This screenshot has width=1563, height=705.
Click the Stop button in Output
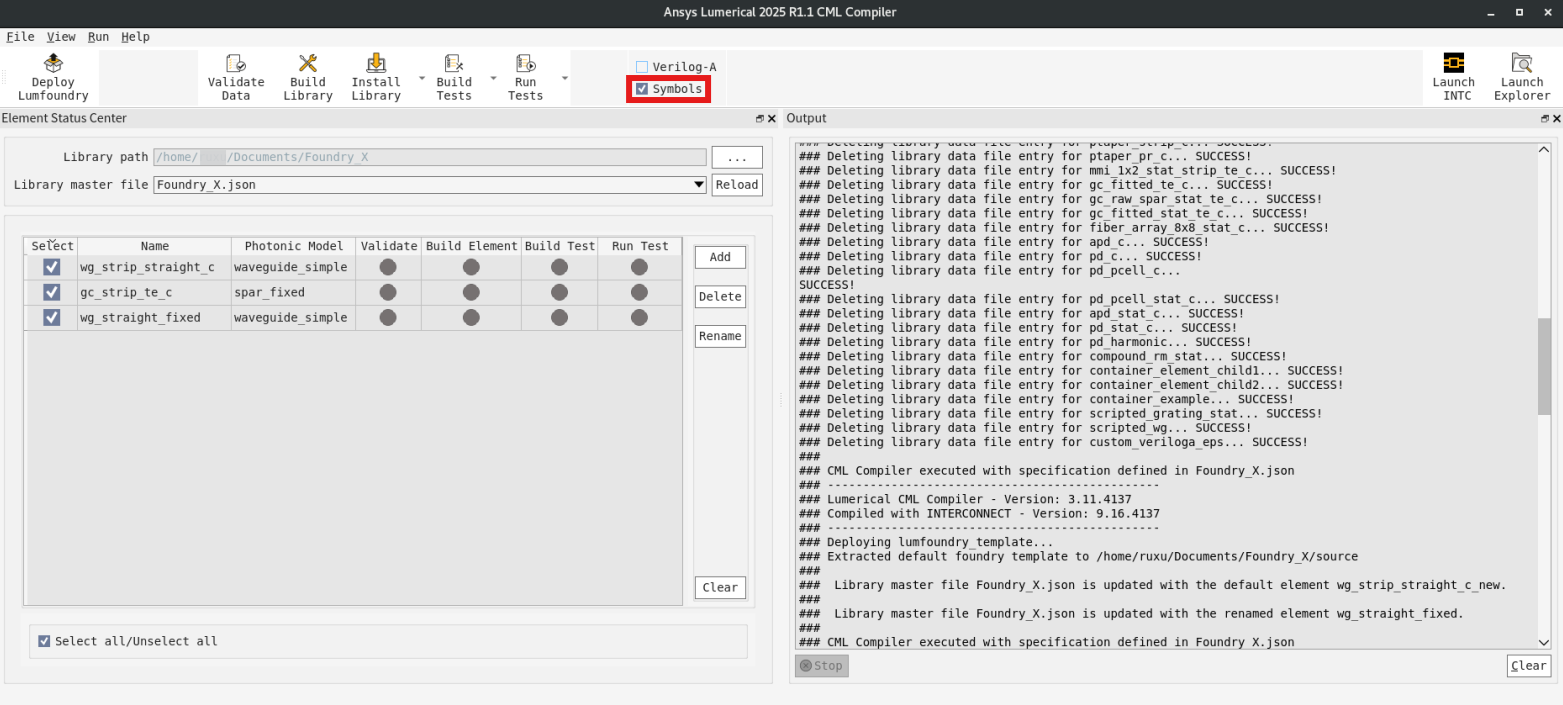822,666
